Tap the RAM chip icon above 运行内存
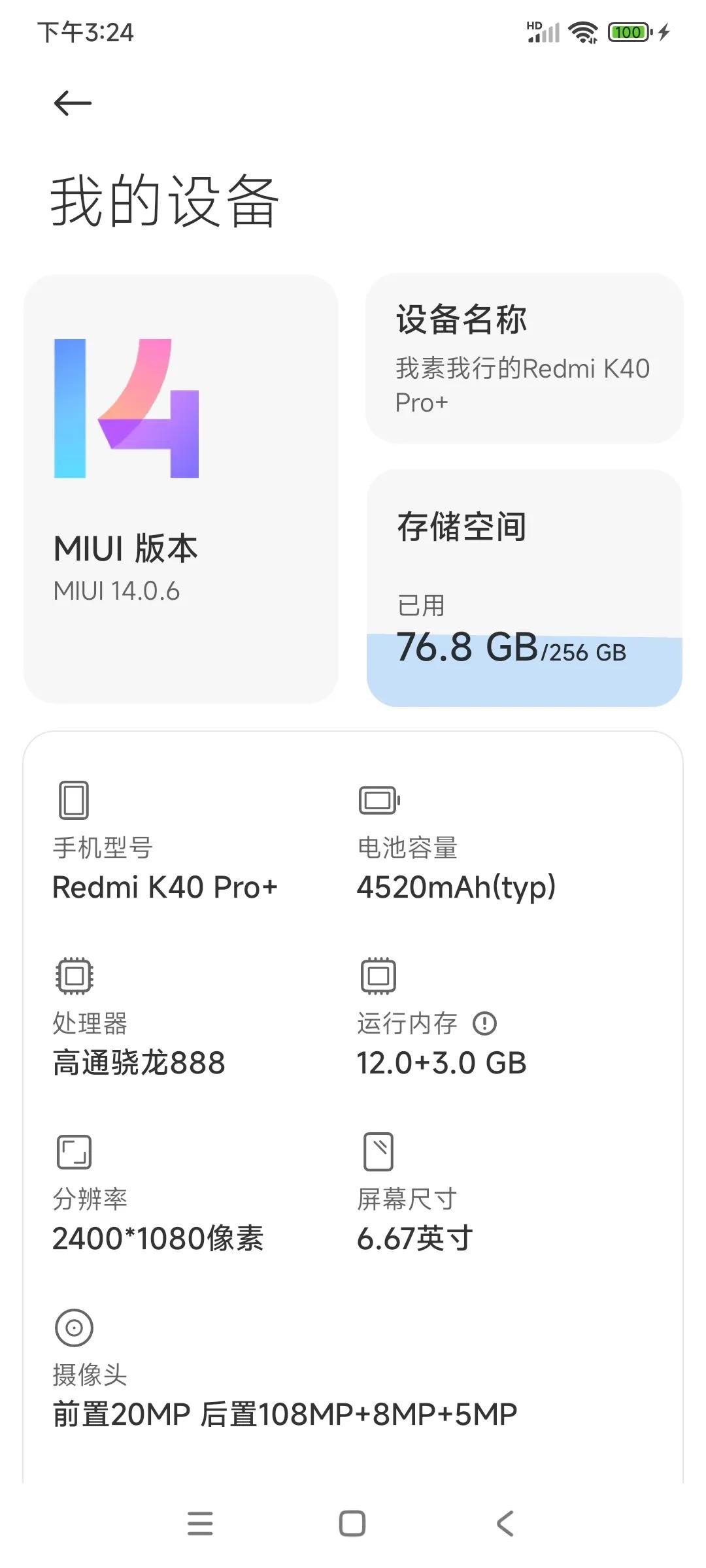Screen dimensions: 706x1568 coord(378,975)
